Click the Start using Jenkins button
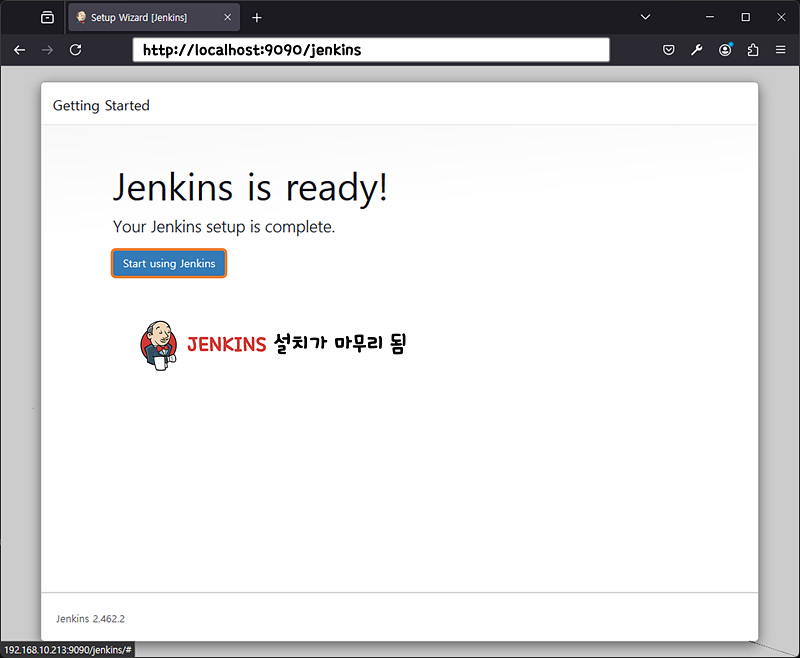800x658 pixels. [x=169, y=263]
